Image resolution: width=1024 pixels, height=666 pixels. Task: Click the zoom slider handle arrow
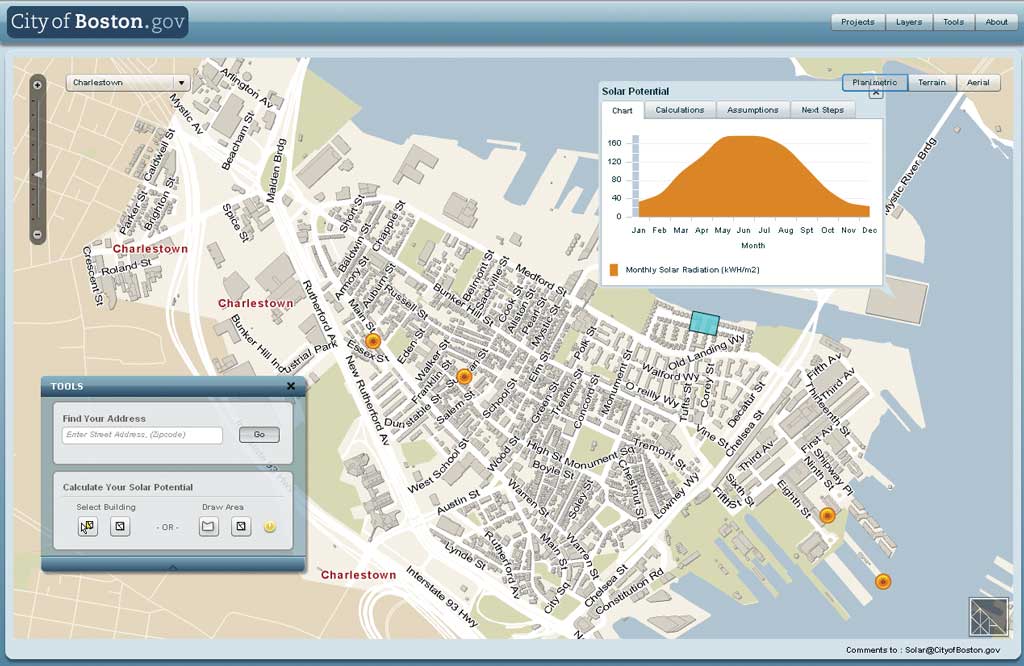[x=39, y=174]
